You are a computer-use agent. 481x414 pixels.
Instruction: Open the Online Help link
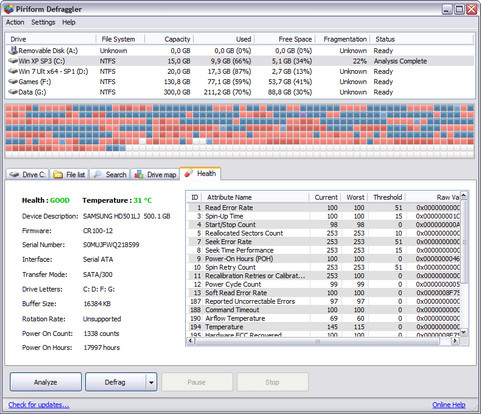pos(449,405)
